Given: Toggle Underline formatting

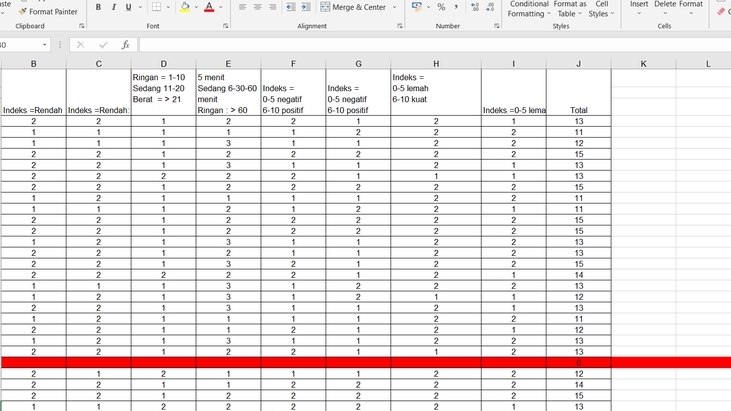Looking at the screenshot, I should [x=128, y=7].
